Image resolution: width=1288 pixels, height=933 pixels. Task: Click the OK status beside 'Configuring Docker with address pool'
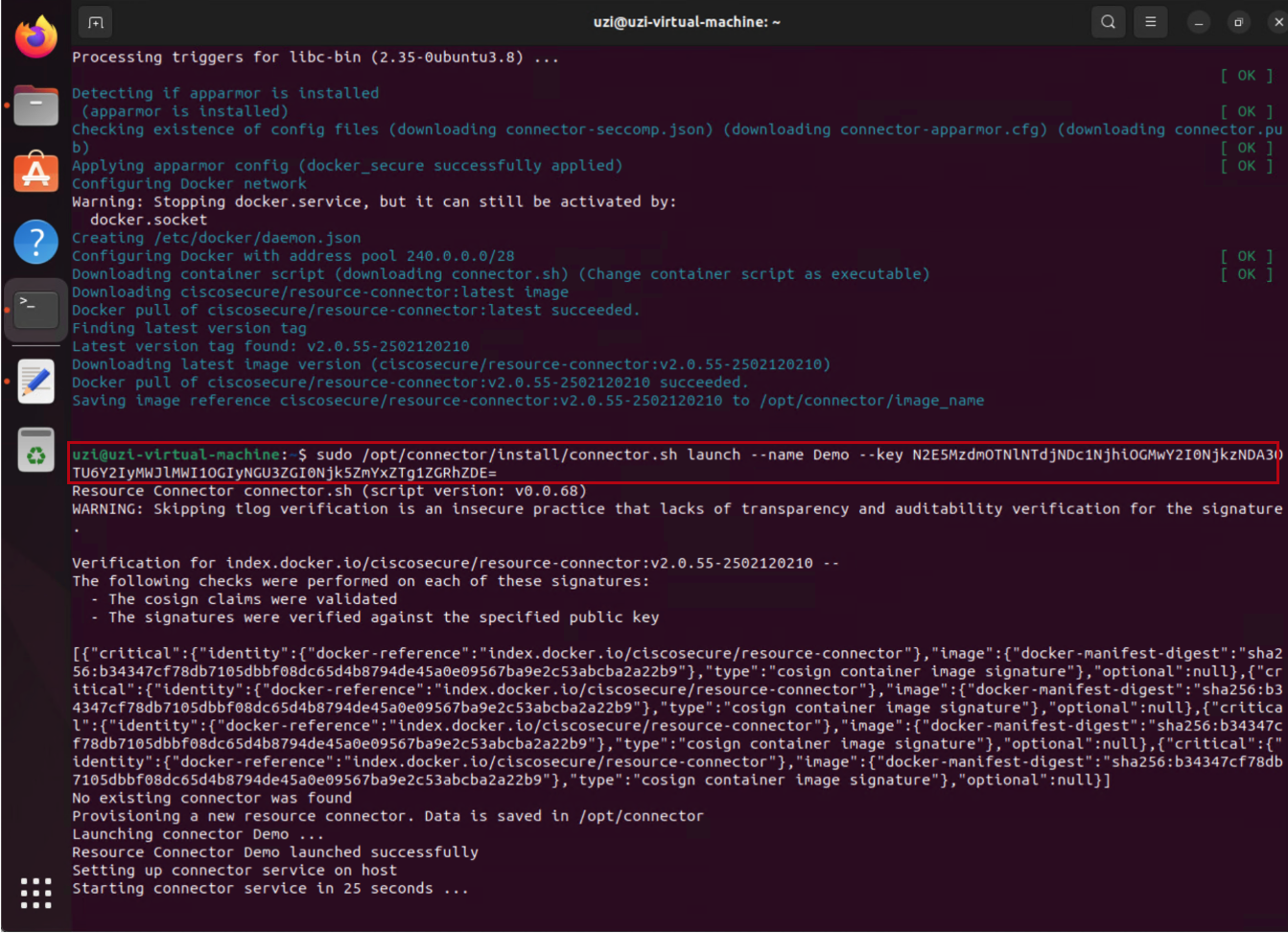[1246, 256]
